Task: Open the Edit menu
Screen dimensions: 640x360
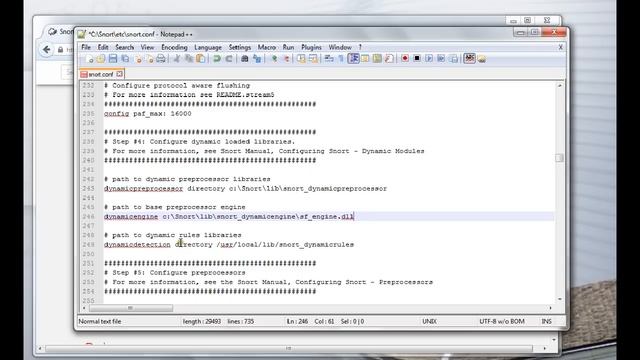Action: pyautogui.click(x=103, y=47)
